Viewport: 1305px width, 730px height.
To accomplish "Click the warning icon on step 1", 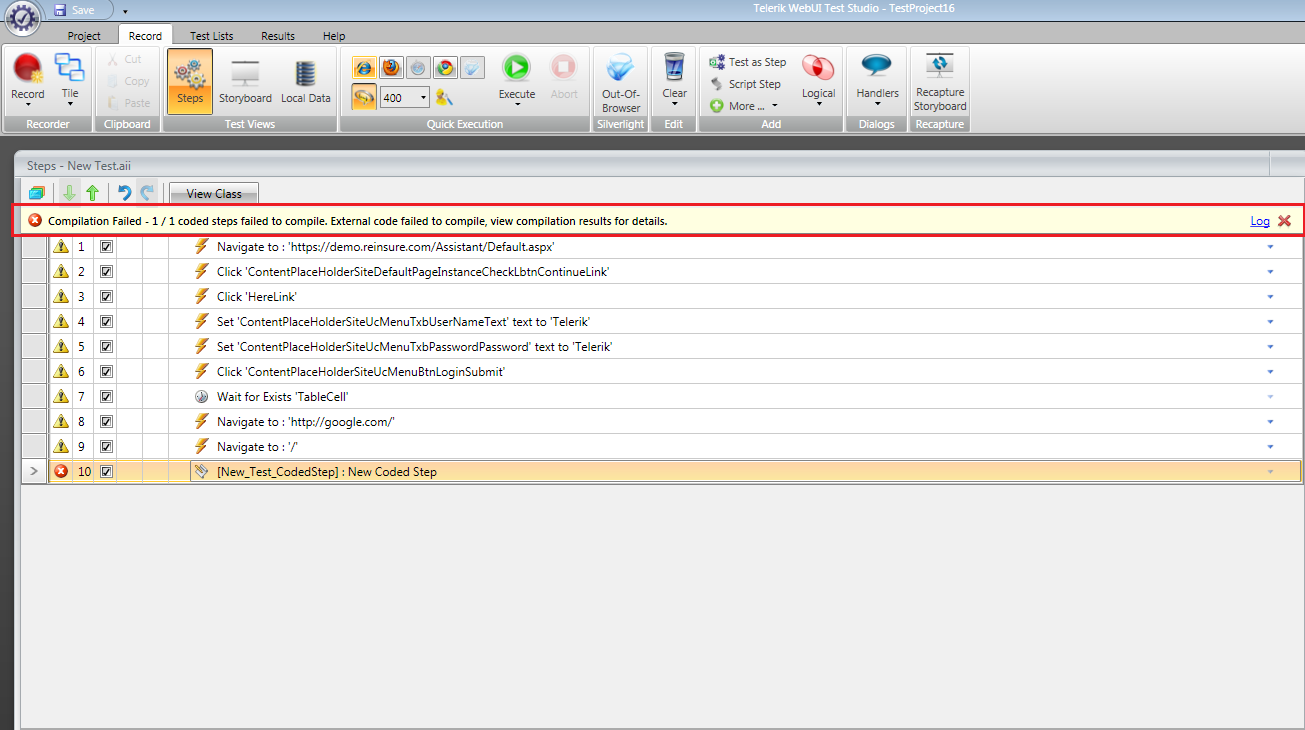I will [61, 246].
